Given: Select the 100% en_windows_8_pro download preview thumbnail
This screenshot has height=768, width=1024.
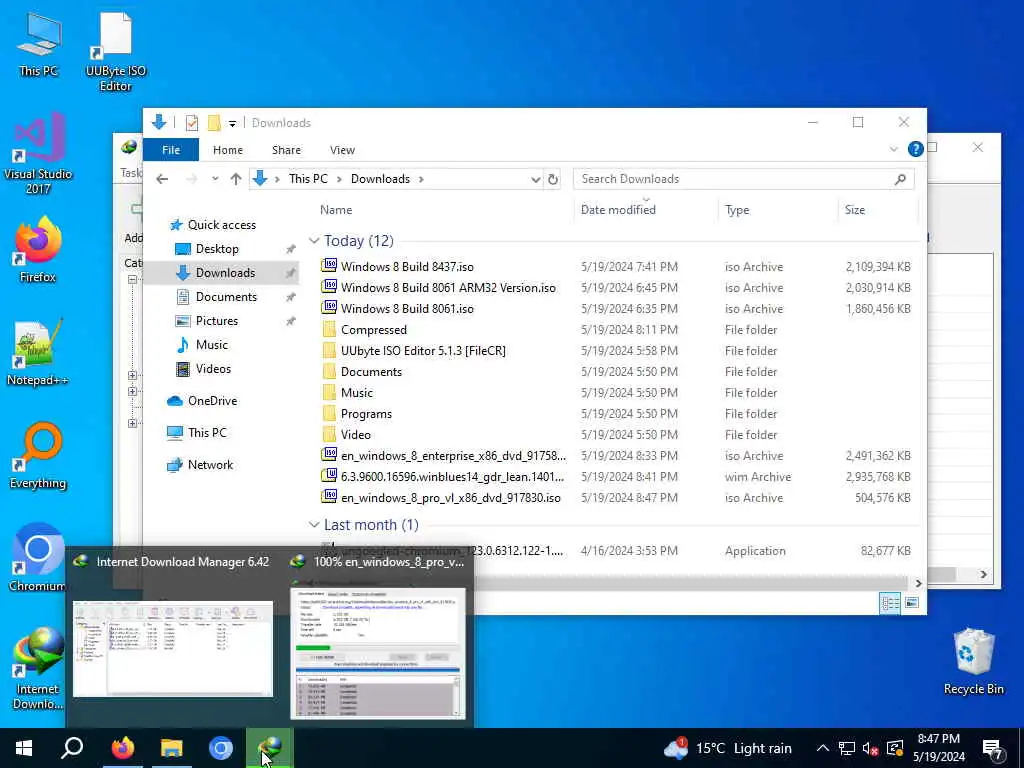Looking at the screenshot, I should tap(378, 653).
